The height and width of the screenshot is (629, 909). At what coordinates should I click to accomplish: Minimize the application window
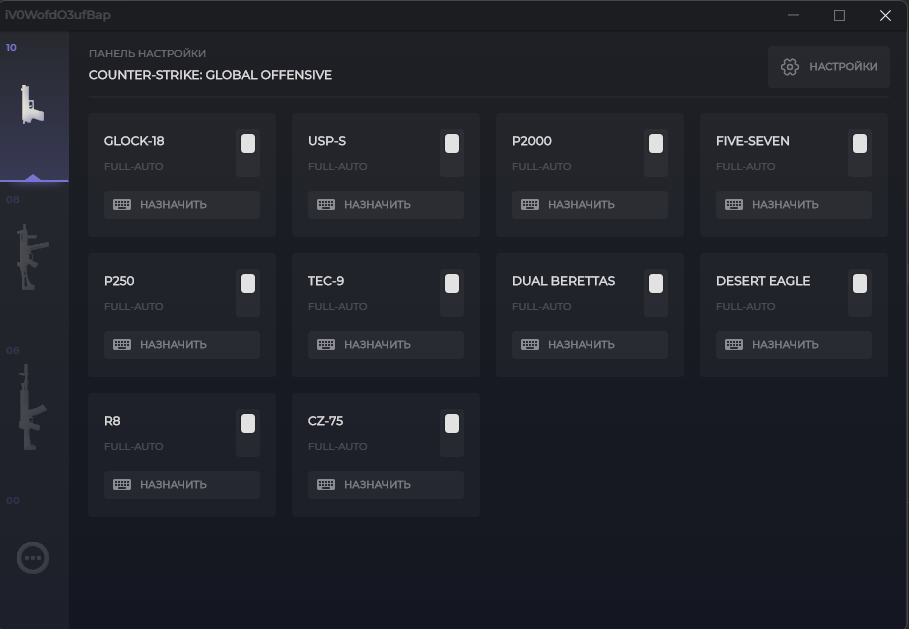point(793,15)
